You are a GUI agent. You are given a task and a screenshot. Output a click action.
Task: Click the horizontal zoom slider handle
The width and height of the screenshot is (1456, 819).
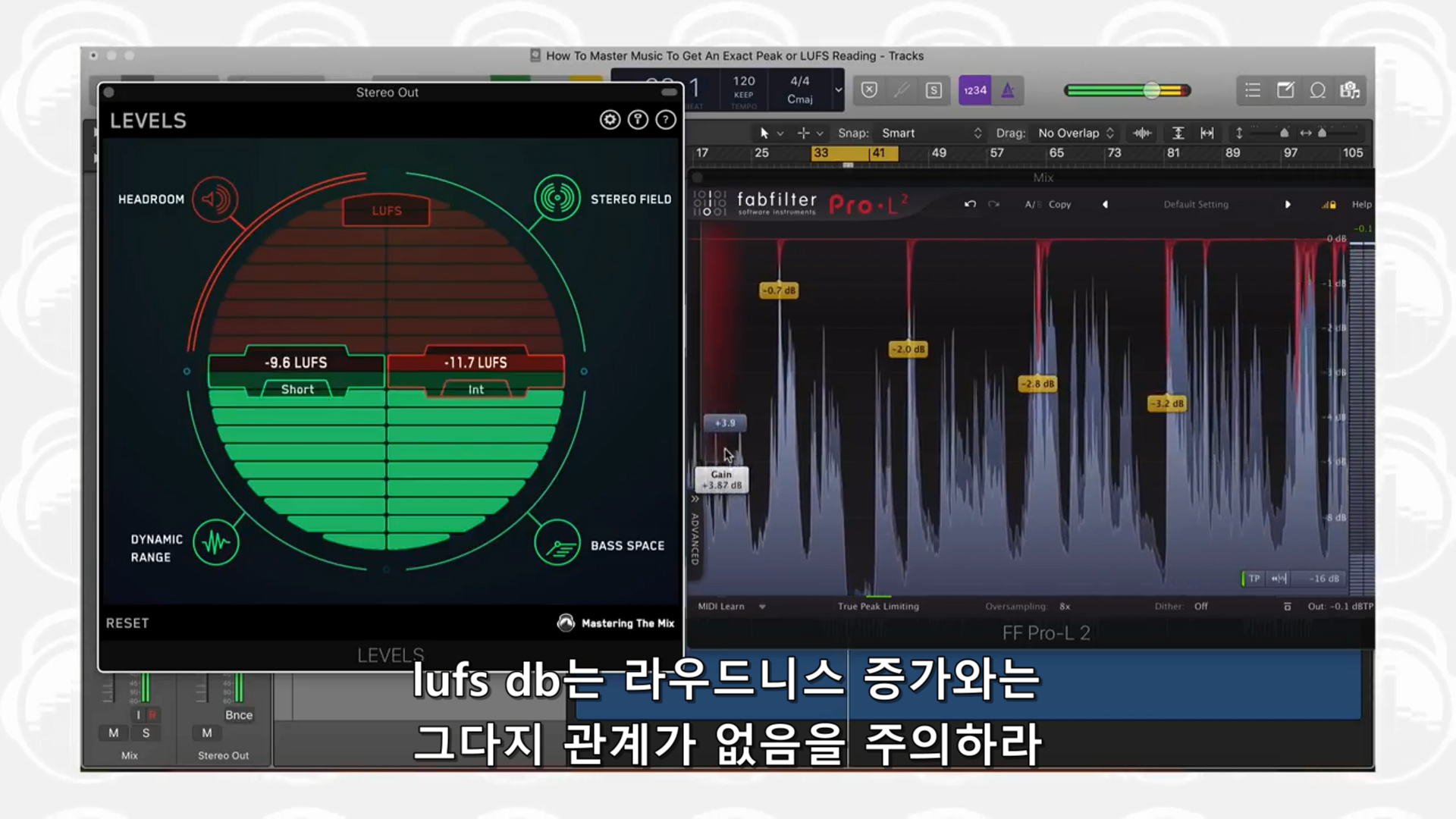point(1322,133)
